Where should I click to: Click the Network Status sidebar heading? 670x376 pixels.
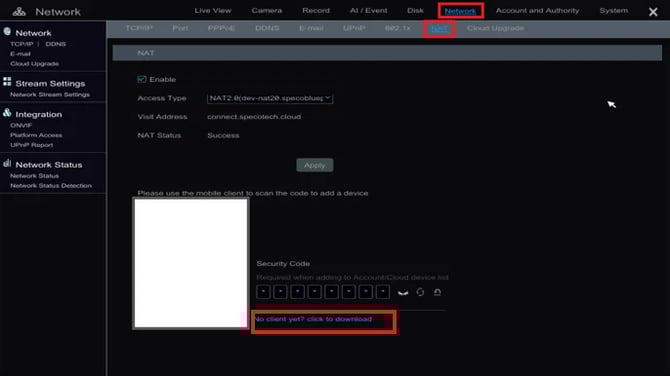pyautogui.click(x=49, y=165)
